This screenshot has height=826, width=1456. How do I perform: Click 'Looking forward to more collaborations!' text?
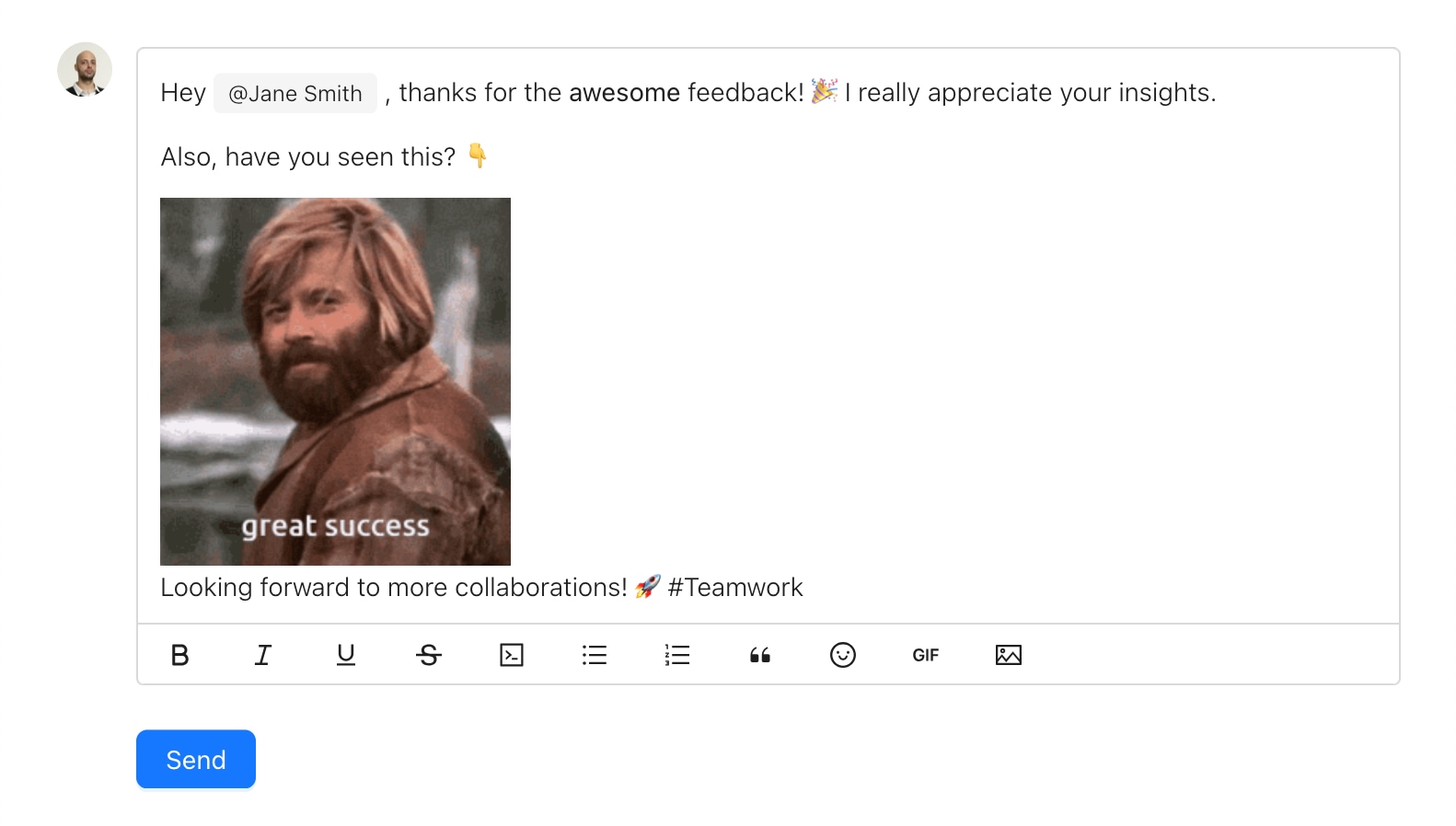394,587
